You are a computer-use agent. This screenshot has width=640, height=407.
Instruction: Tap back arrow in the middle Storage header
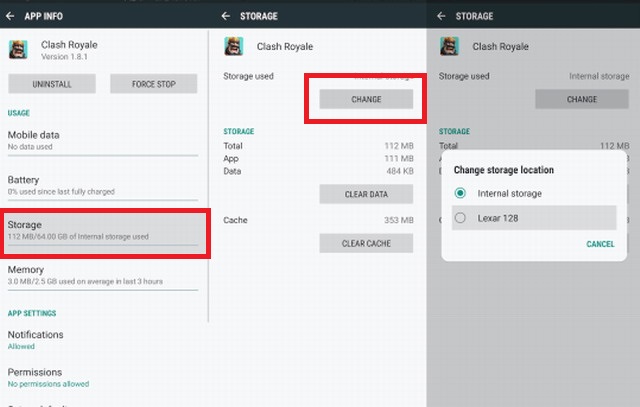(x=226, y=16)
